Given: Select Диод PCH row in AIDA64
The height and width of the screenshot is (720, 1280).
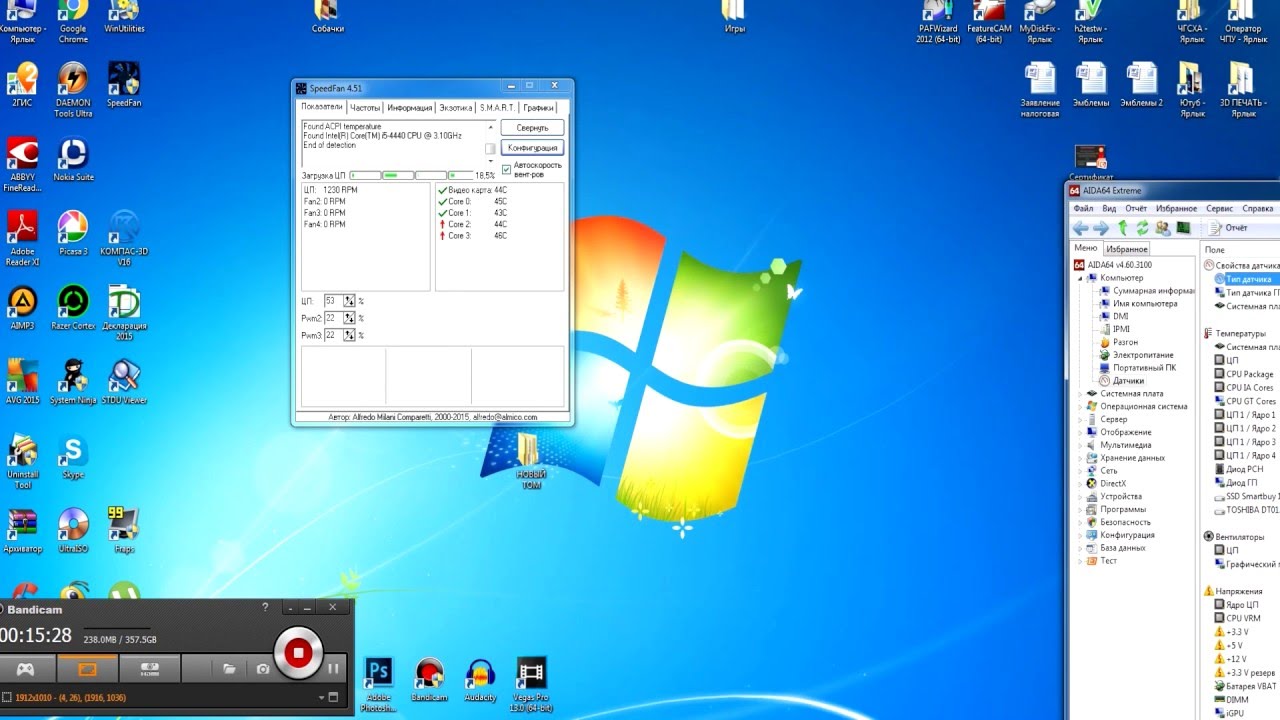Looking at the screenshot, I should [1244, 469].
